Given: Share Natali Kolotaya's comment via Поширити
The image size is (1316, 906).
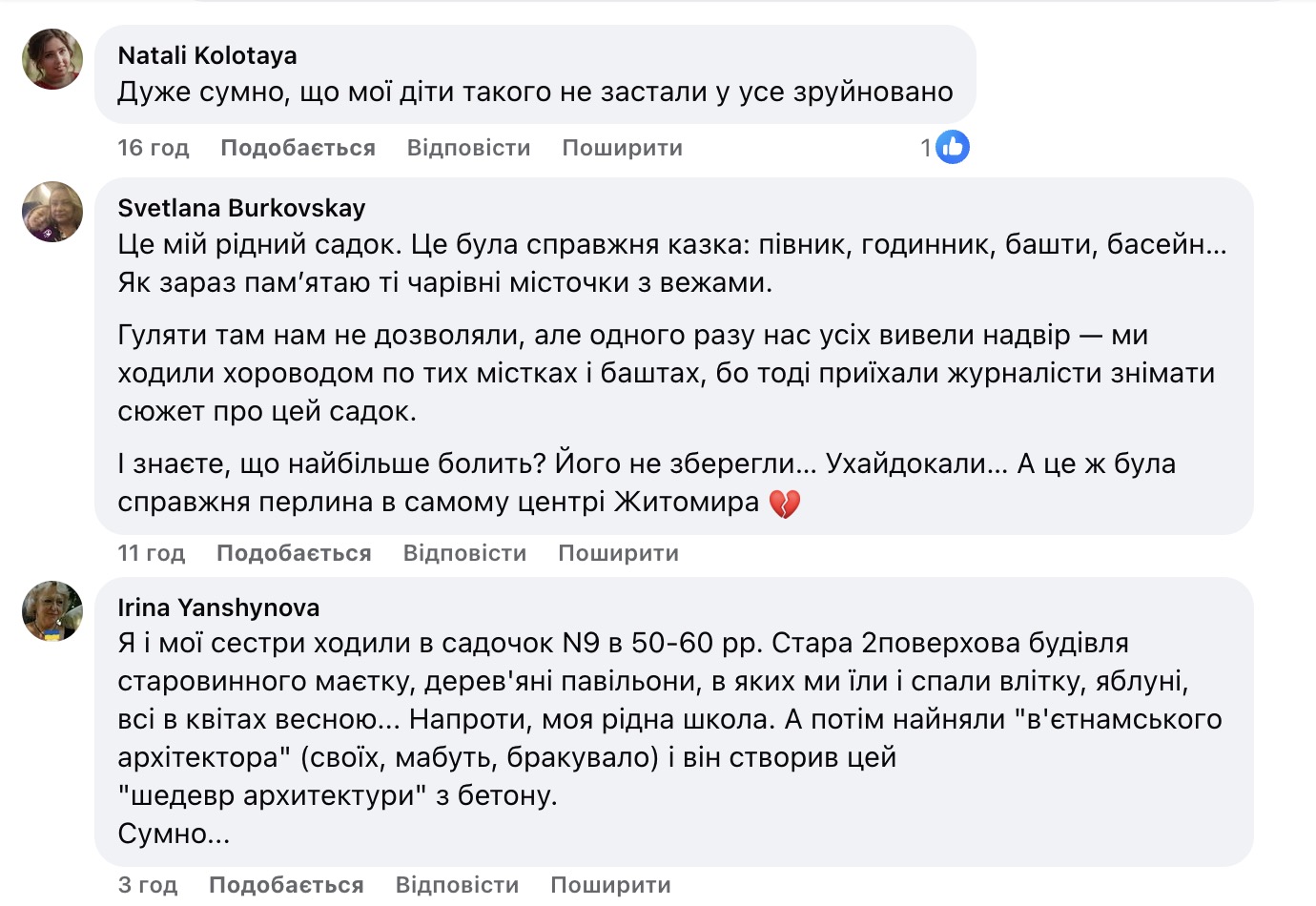Looking at the screenshot, I should coord(622,148).
